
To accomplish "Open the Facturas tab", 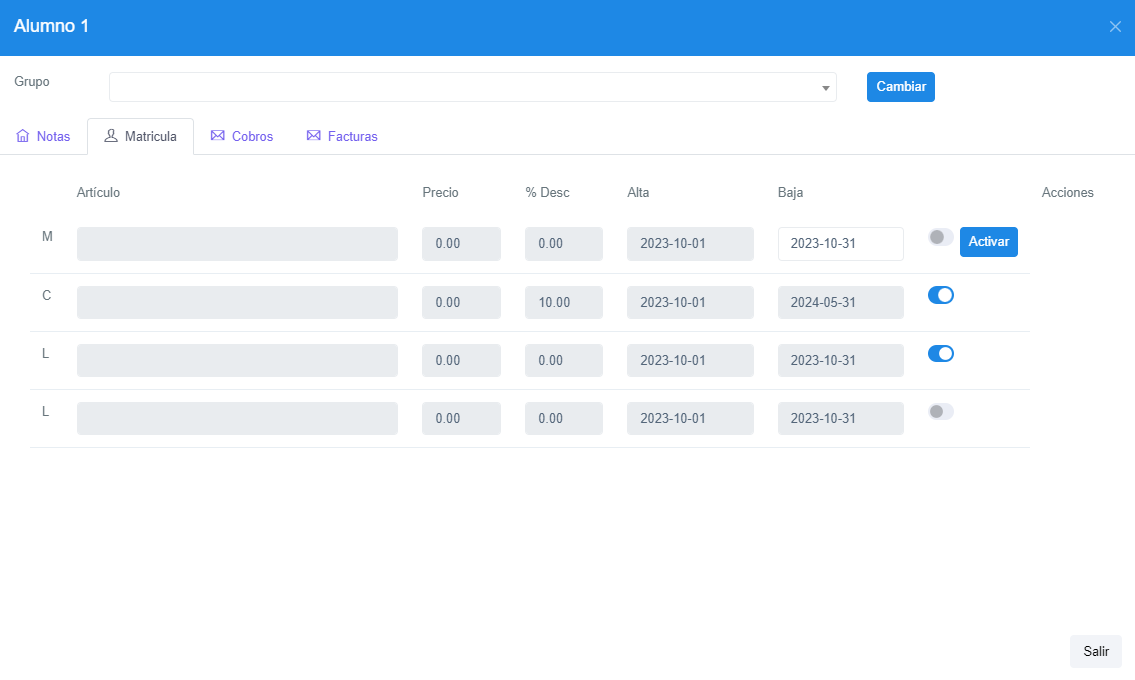I will point(352,136).
